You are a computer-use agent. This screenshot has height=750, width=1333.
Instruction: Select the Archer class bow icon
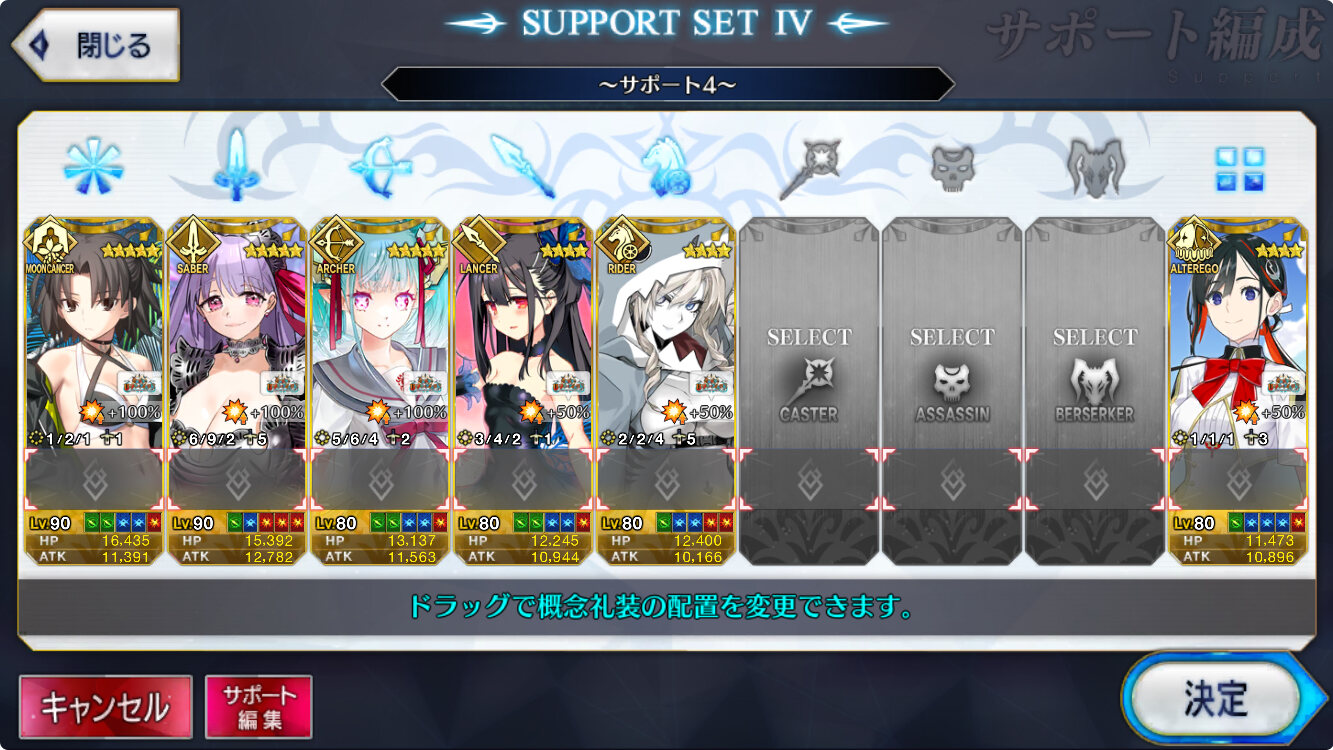tap(379, 166)
